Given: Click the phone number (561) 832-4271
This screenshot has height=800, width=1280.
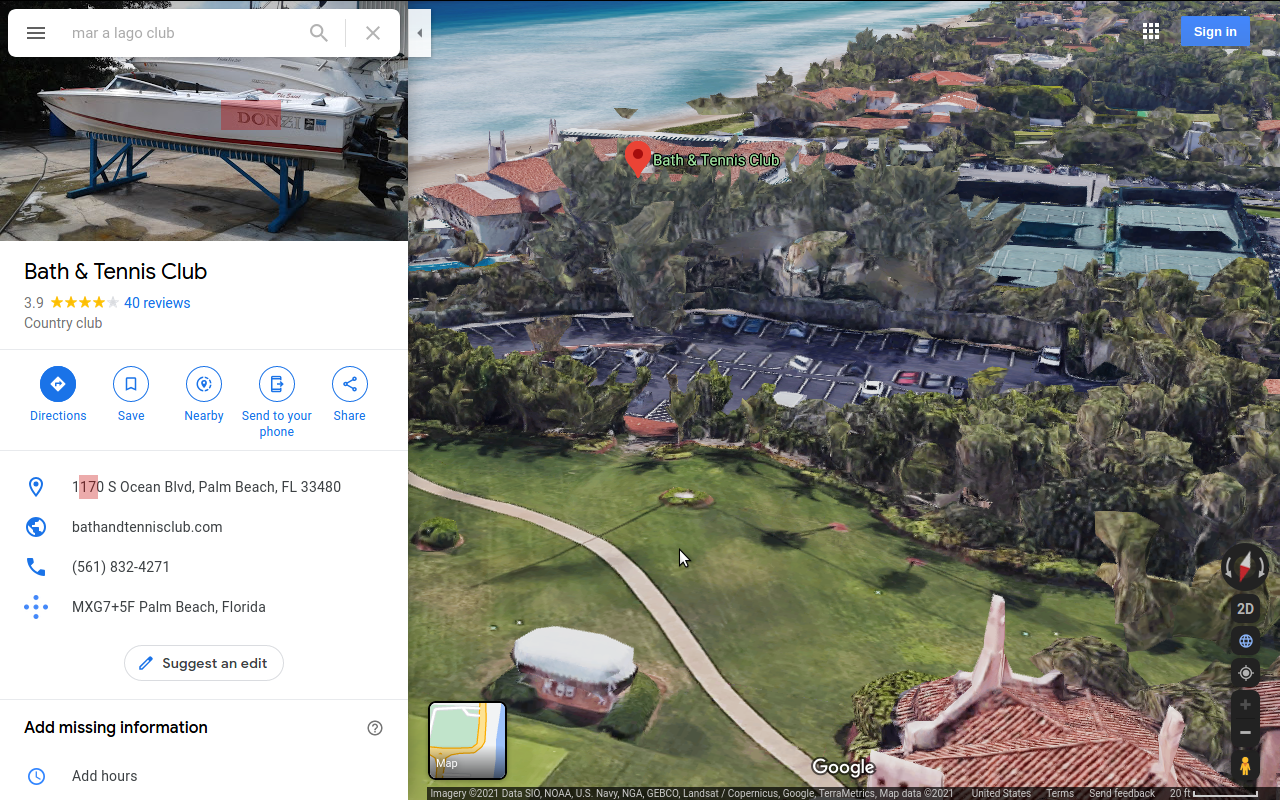Looking at the screenshot, I should (121, 567).
